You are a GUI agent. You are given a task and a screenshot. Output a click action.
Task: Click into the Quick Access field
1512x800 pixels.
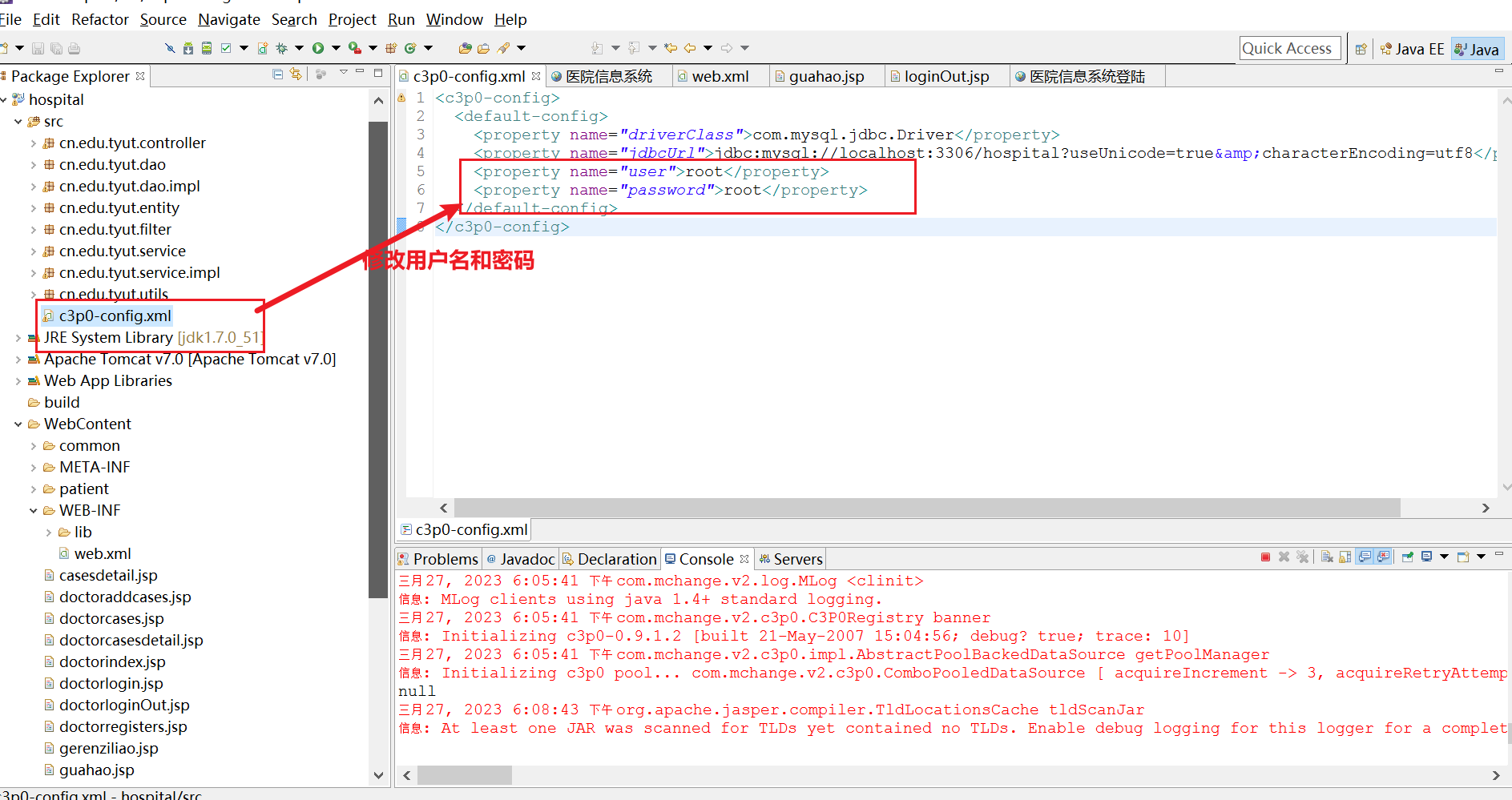pyautogui.click(x=1289, y=49)
